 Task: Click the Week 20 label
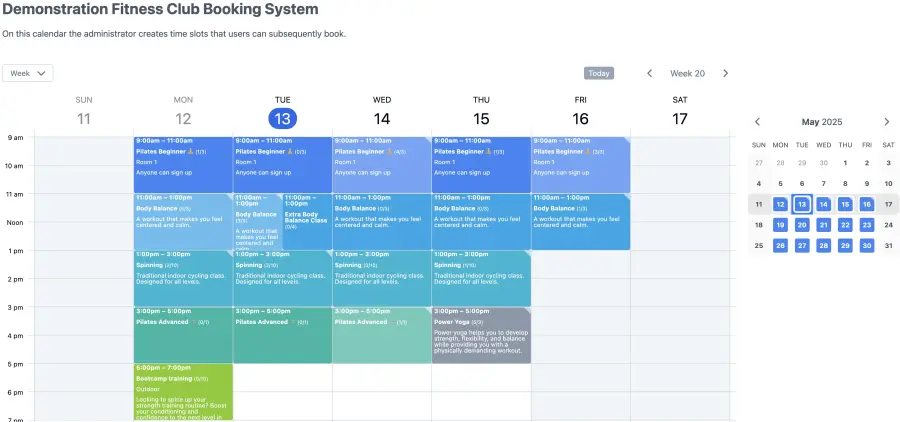(x=688, y=73)
